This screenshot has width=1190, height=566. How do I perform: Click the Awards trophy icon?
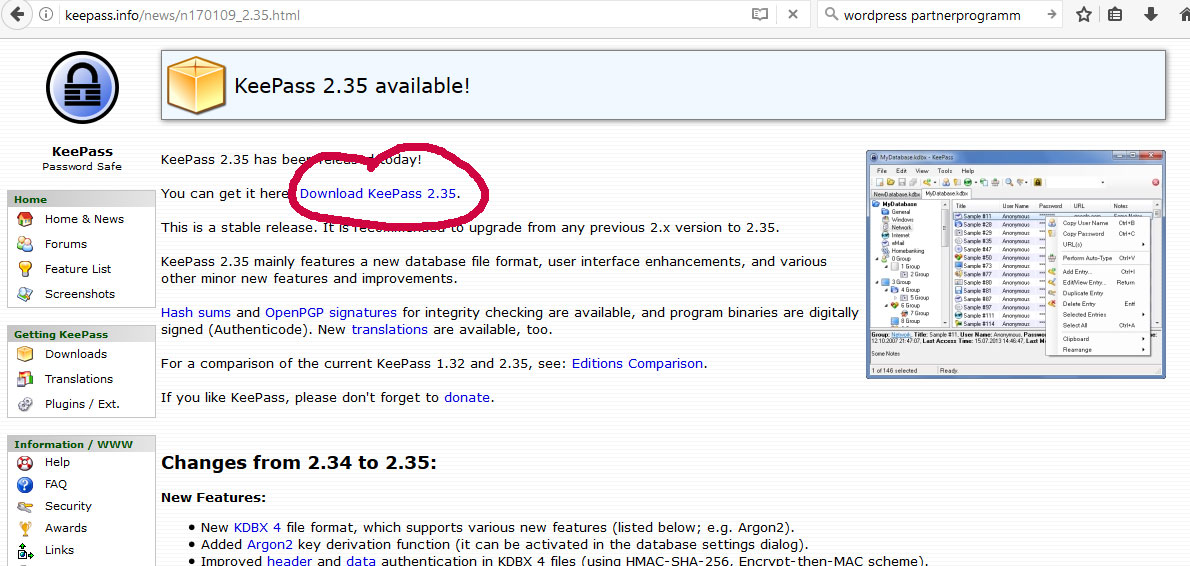(x=25, y=528)
